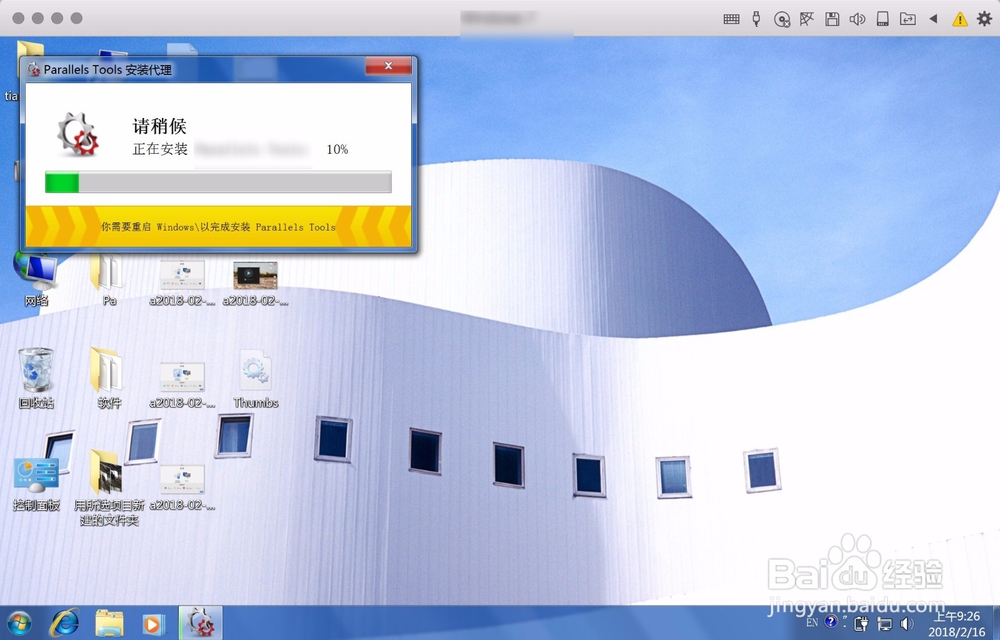Click the installer's green progress bar
This screenshot has height=640, width=1000.
(x=218, y=182)
